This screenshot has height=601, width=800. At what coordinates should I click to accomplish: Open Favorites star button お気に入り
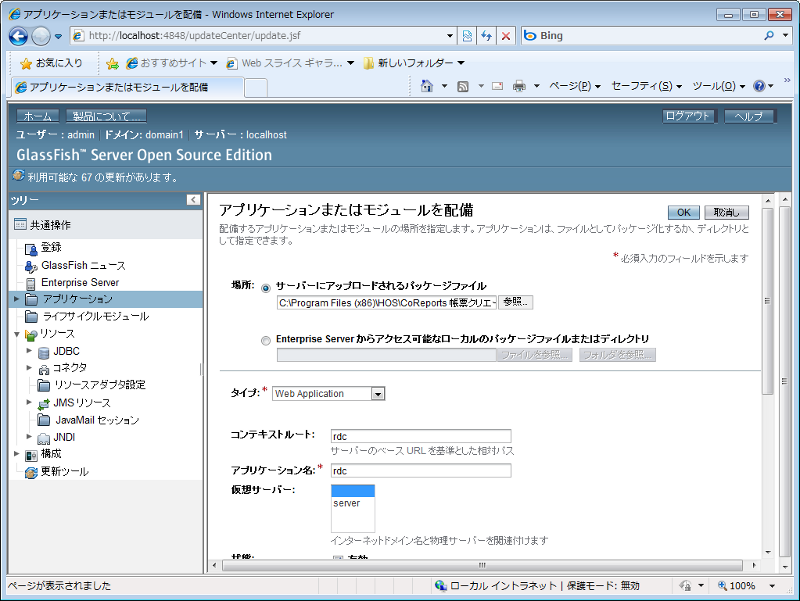(51, 63)
